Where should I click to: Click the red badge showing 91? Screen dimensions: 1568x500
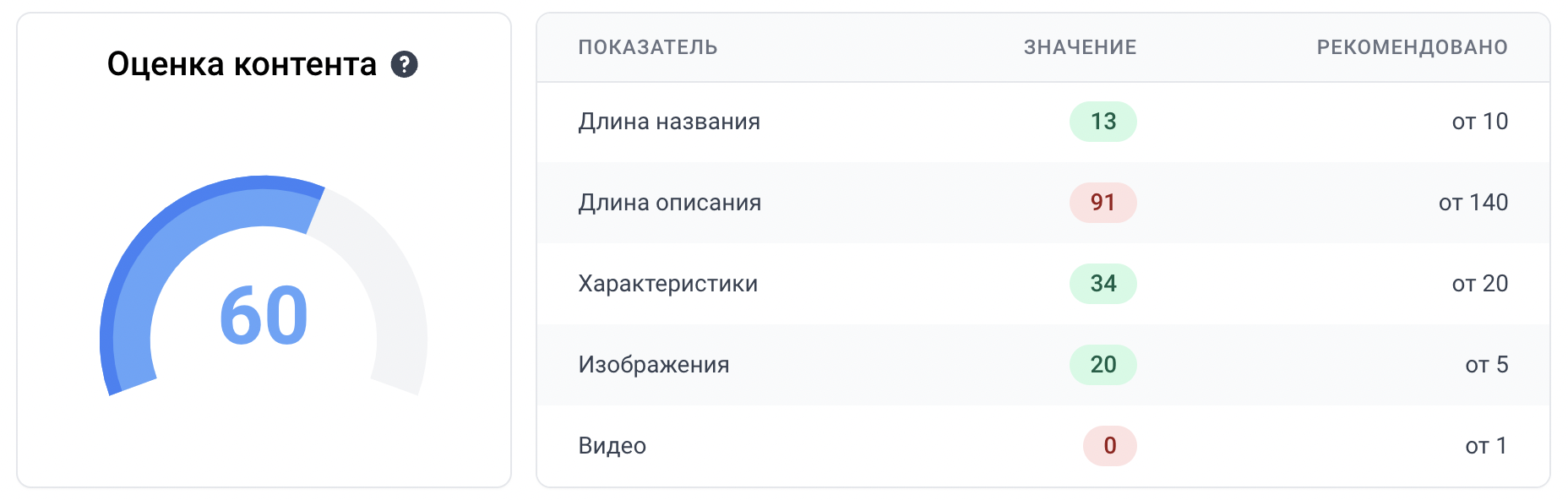pyautogui.click(x=1103, y=203)
